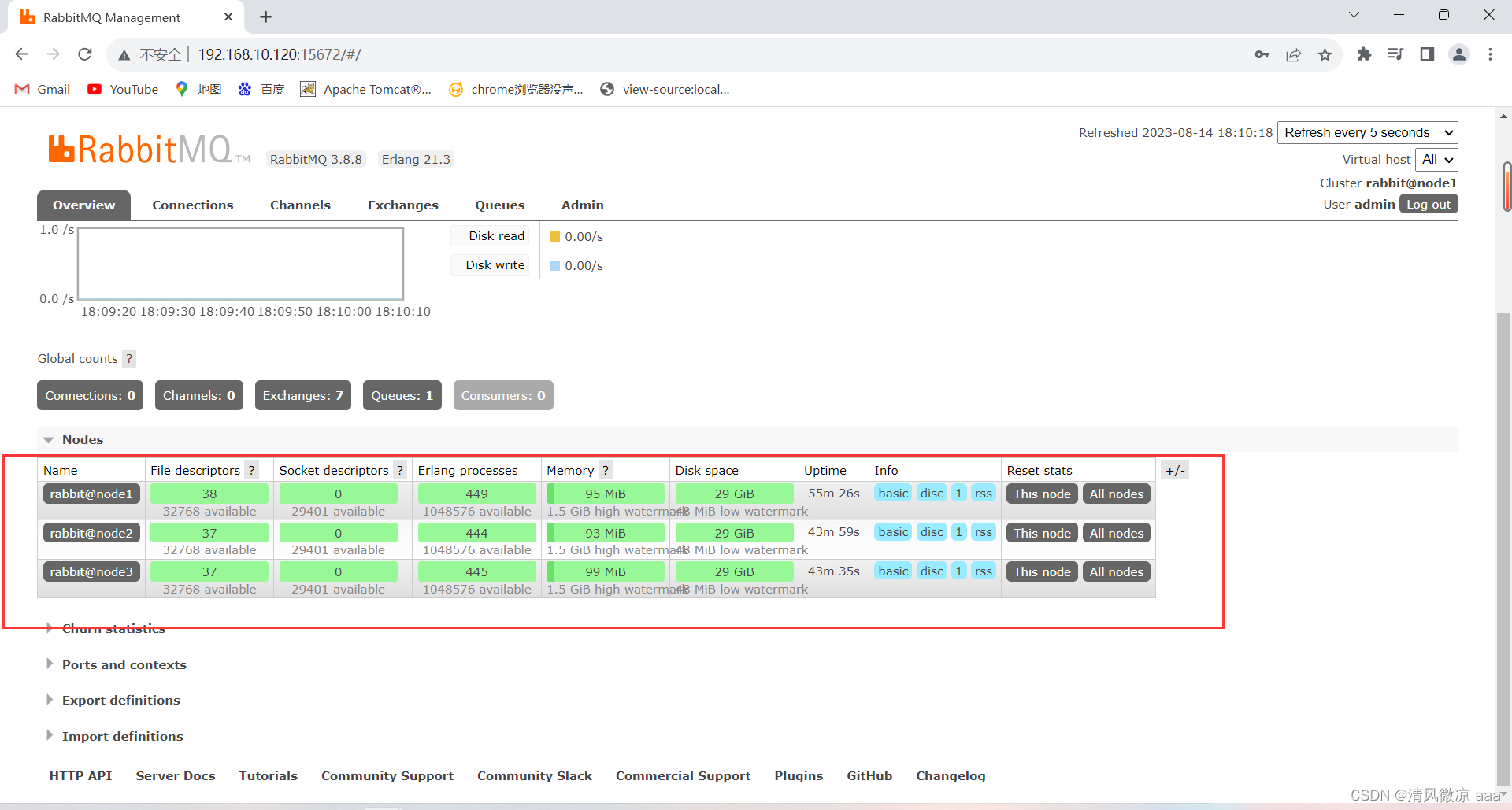Open a new browser tab
The image size is (1512, 810).
point(265,17)
